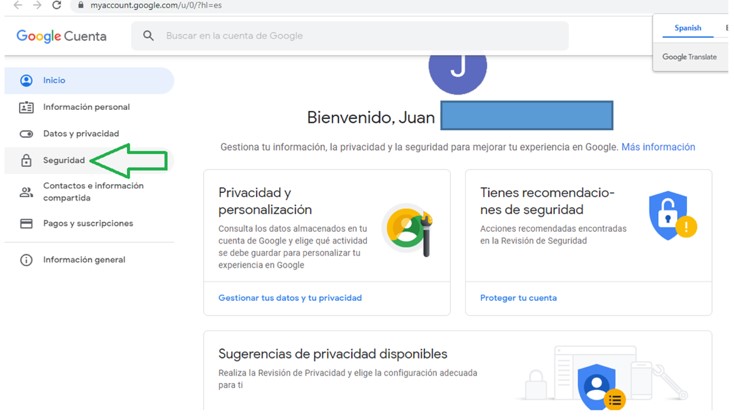The height and width of the screenshot is (418, 734).
Task: Click the padlock icon in the address bar
Action: tap(81, 5)
